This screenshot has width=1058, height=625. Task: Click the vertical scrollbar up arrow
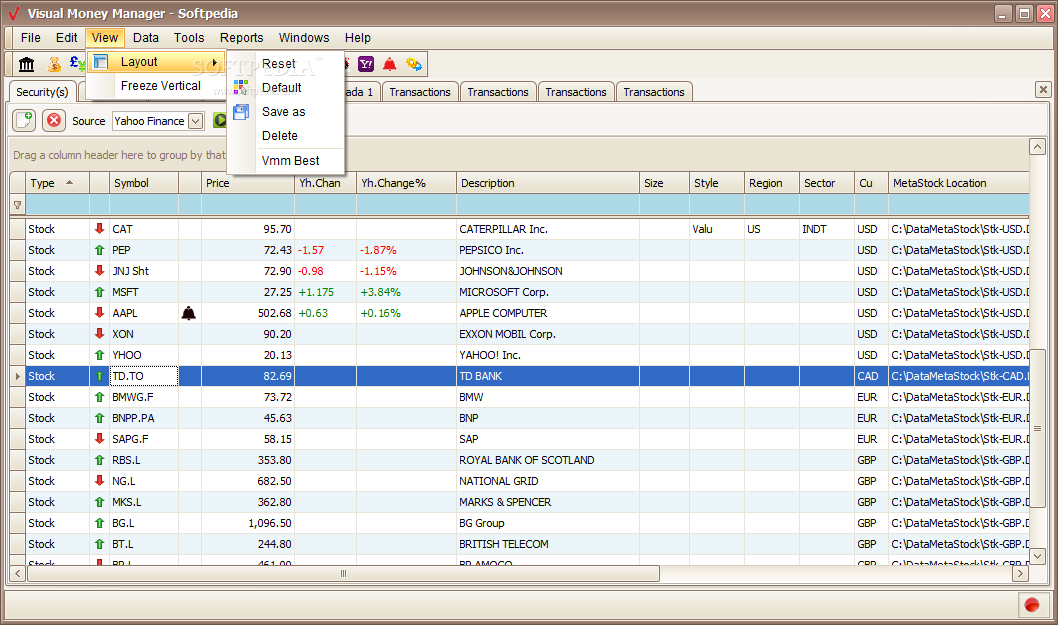click(x=1037, y=146)
